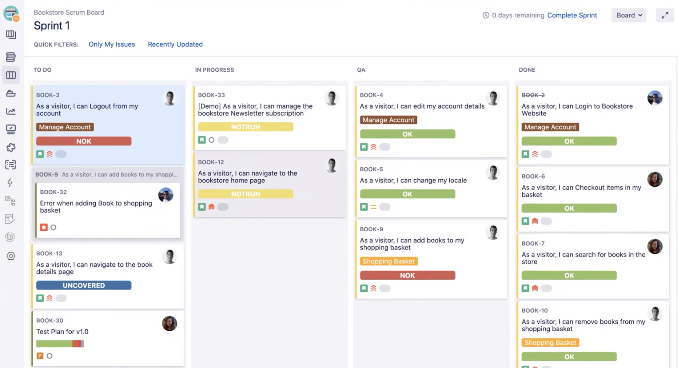678x368 pixels.
Task: Click the Complete Sprint link
Action: 572,15
